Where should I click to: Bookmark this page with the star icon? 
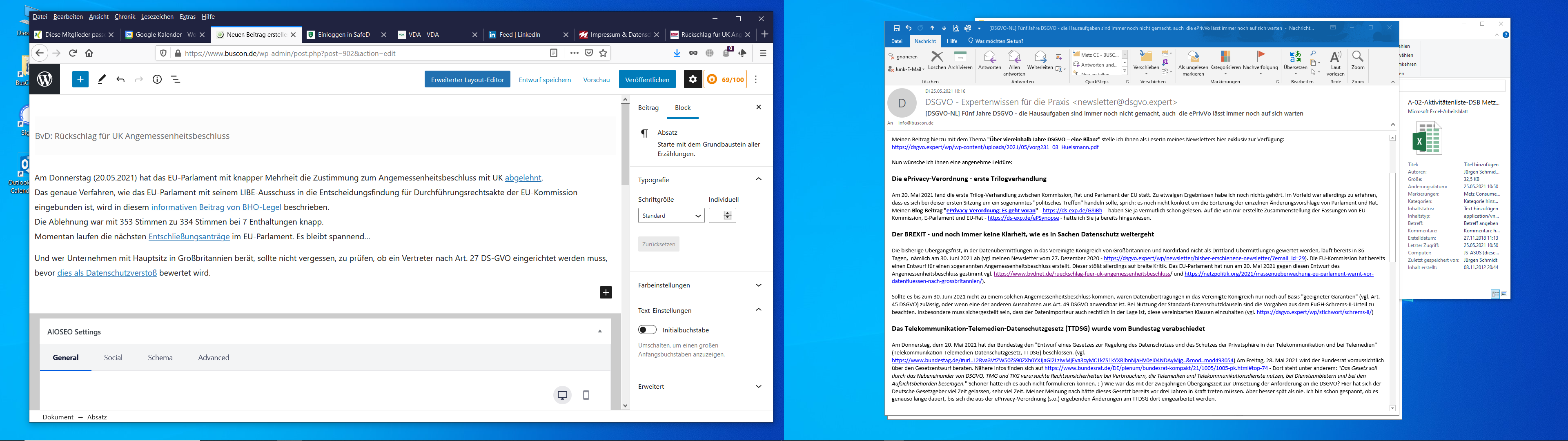pos(603,53)
